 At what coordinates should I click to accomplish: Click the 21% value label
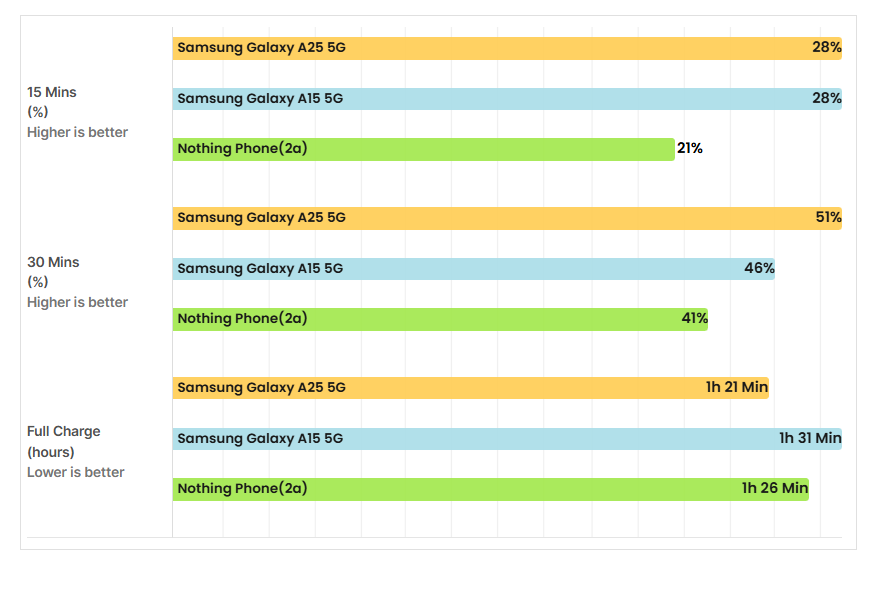tap(690, 149)
